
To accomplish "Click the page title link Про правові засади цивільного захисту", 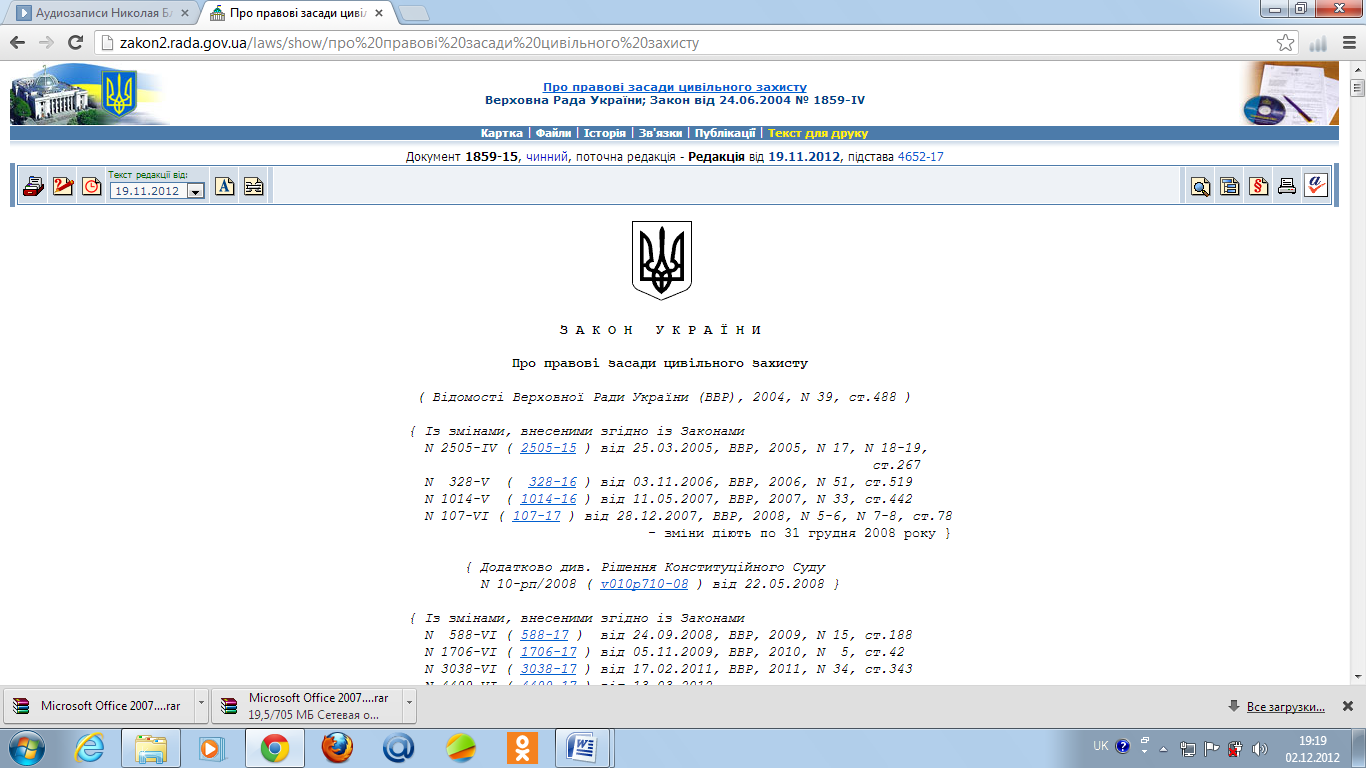I will click(x=675, y=87).
